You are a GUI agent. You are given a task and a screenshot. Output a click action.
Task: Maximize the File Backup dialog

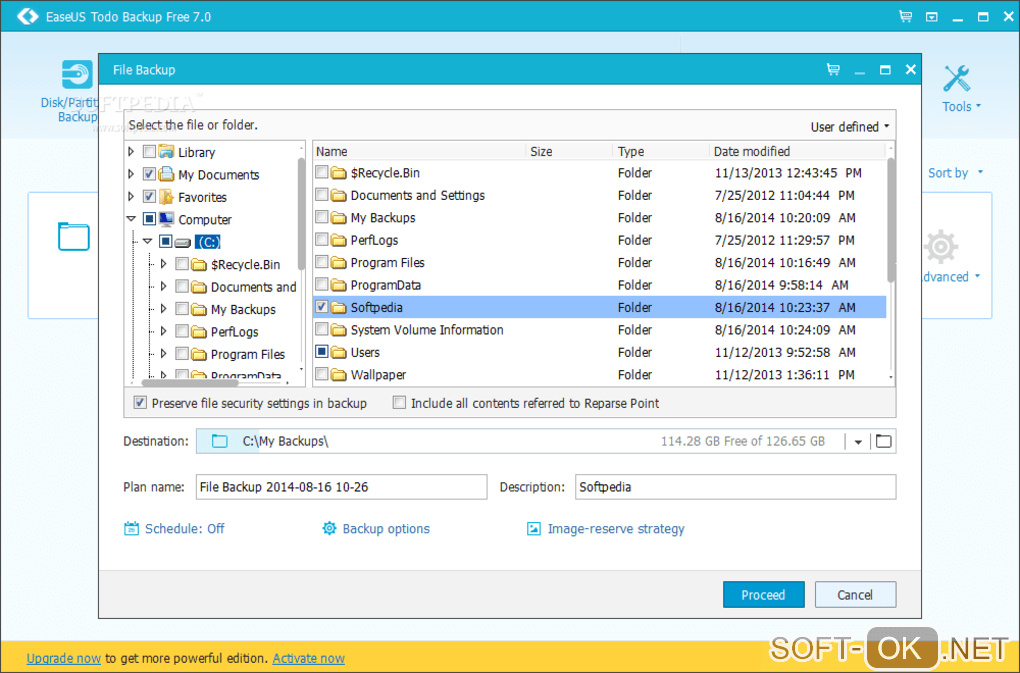click(x=885, y=70)
